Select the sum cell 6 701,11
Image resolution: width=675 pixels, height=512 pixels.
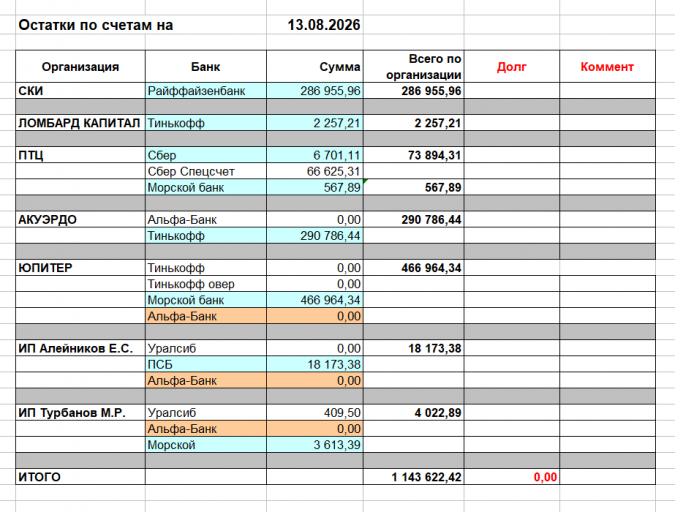[315, 155]
